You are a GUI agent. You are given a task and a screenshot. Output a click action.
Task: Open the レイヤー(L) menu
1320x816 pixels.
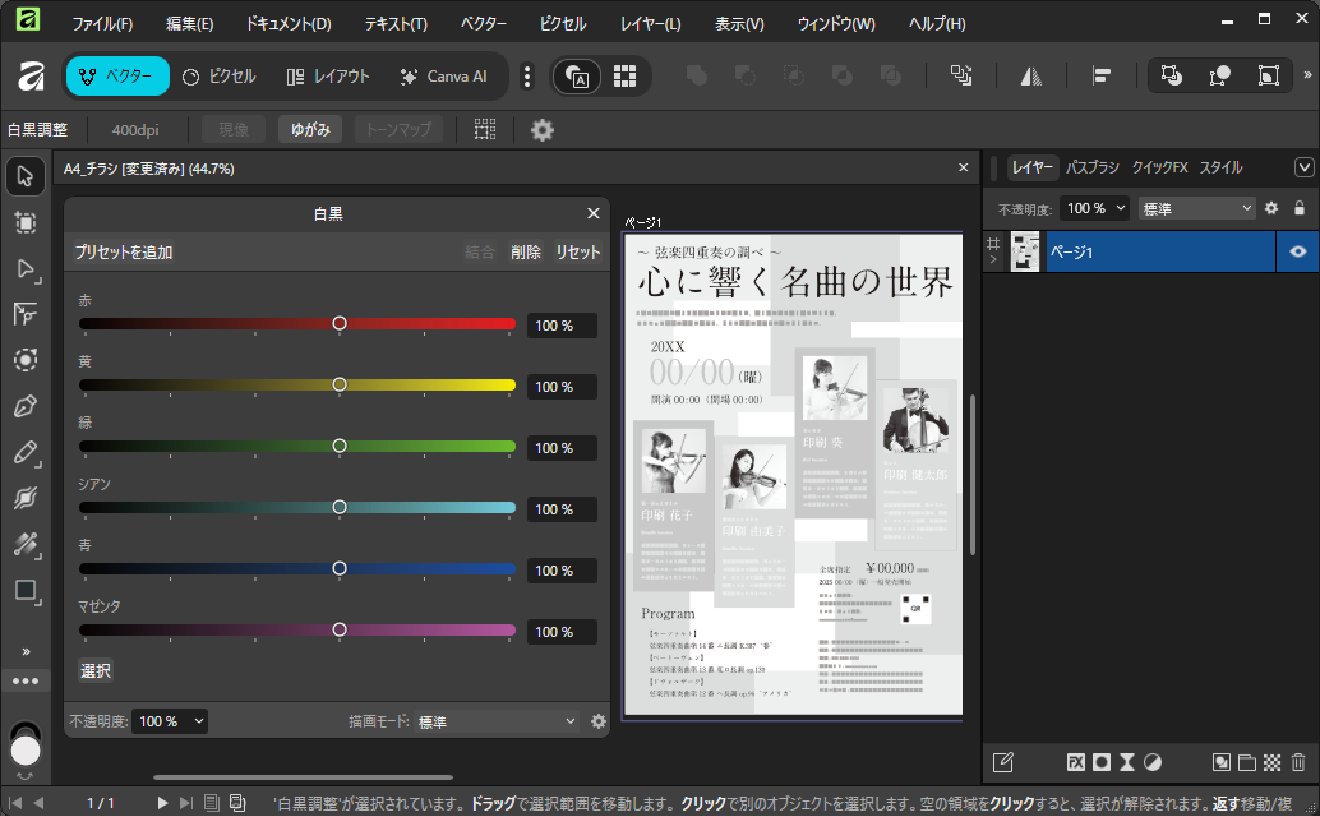(650, 24)
